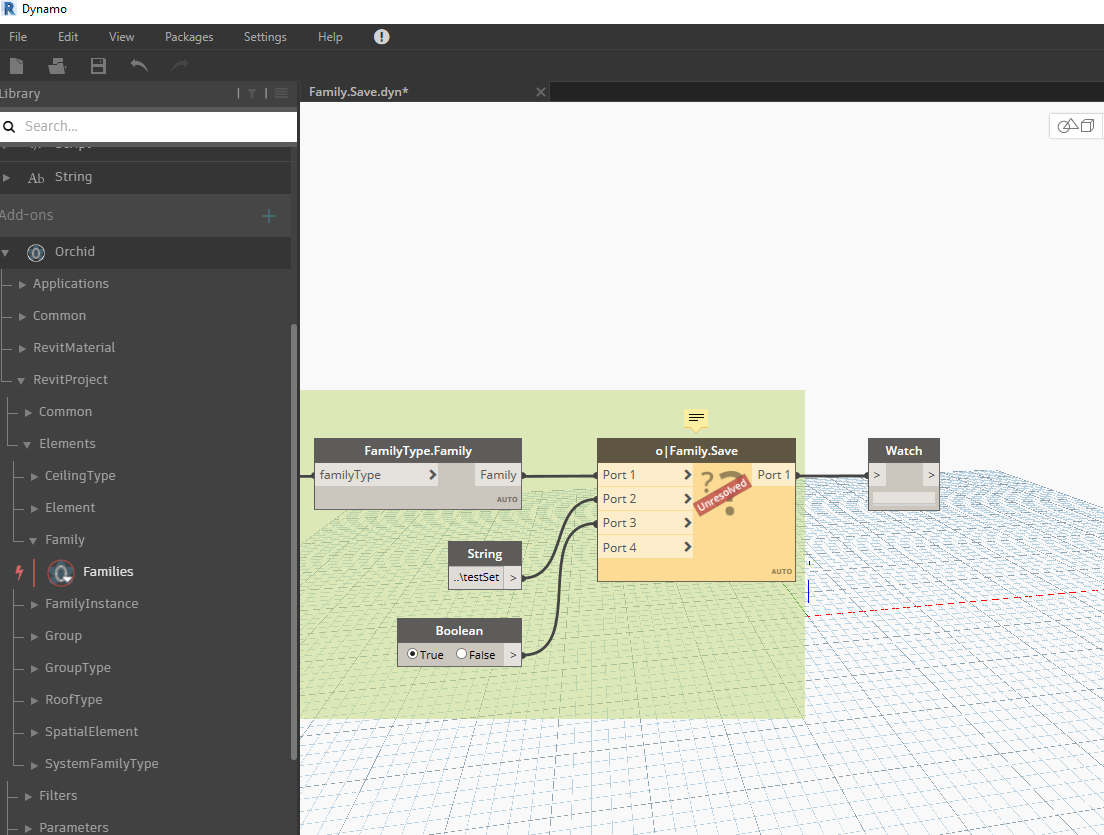Create a new file using the New icon

16,66
